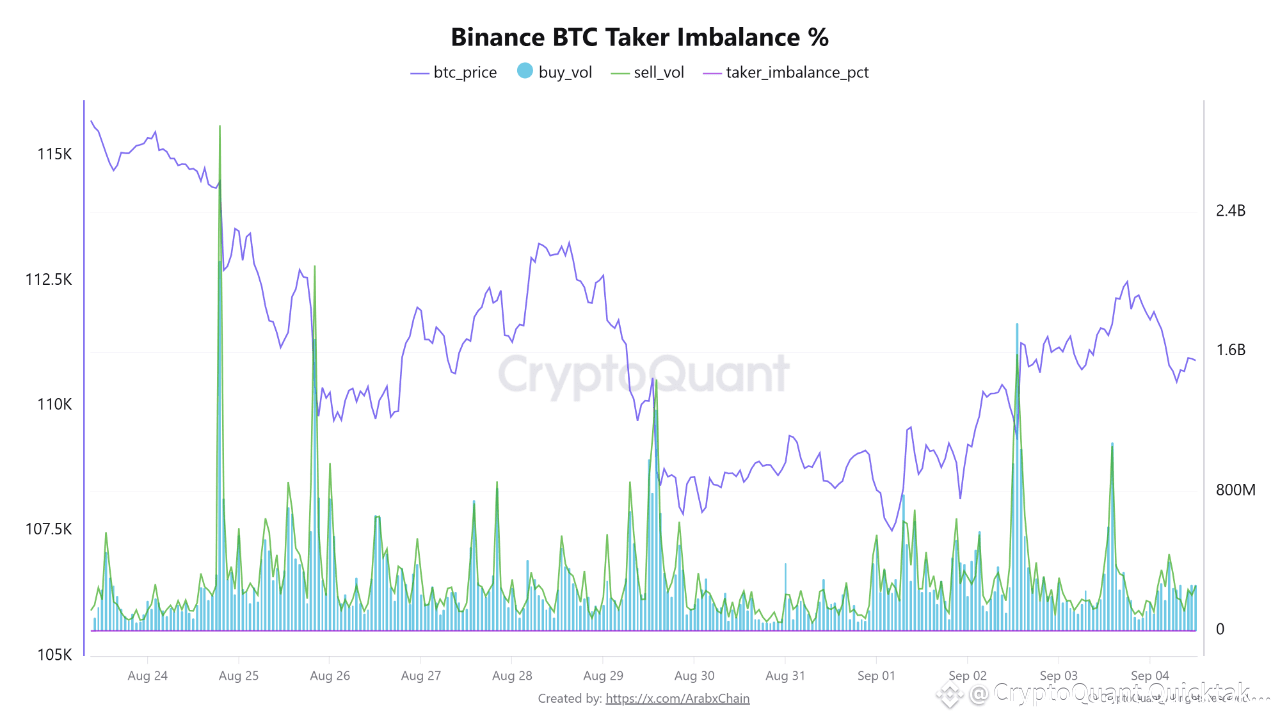Click the Binance BTC Taker Imbalance % title
Viewport: 1280px width, 720px height.
click(x=640, y=37)
